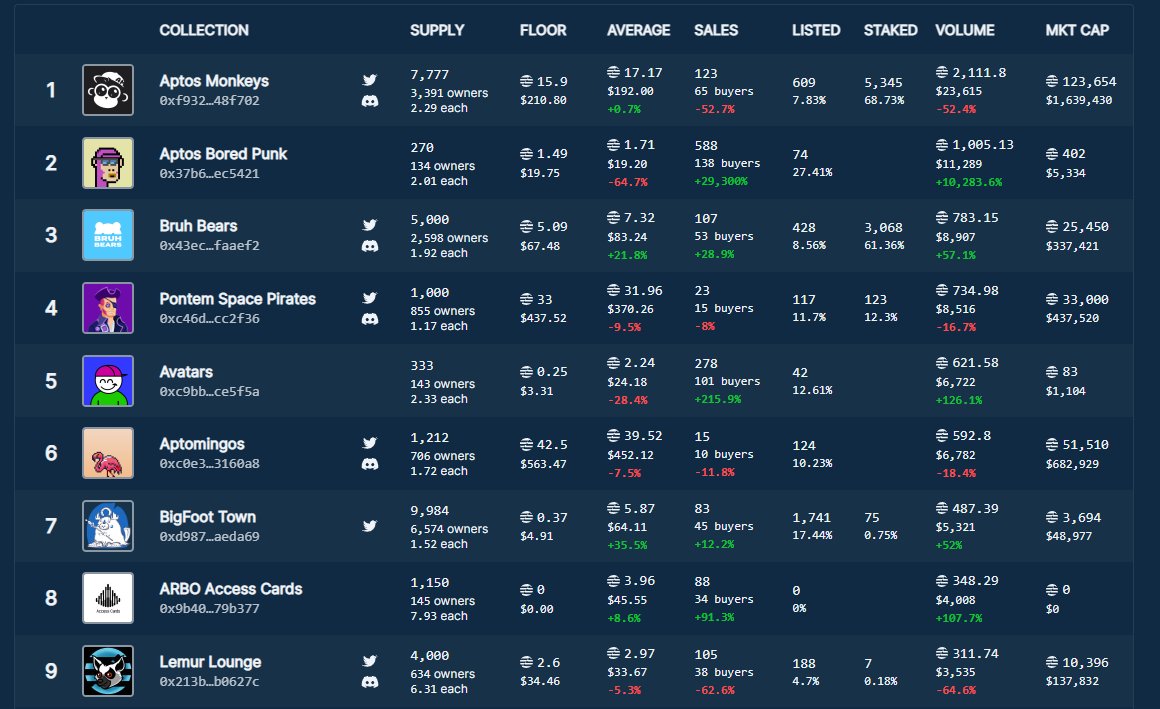Click Aptos Monkeys 3,391 owners text
The width and height of the screenshot is (1160, 709).
pyautogui.click(x=449, y=93)
